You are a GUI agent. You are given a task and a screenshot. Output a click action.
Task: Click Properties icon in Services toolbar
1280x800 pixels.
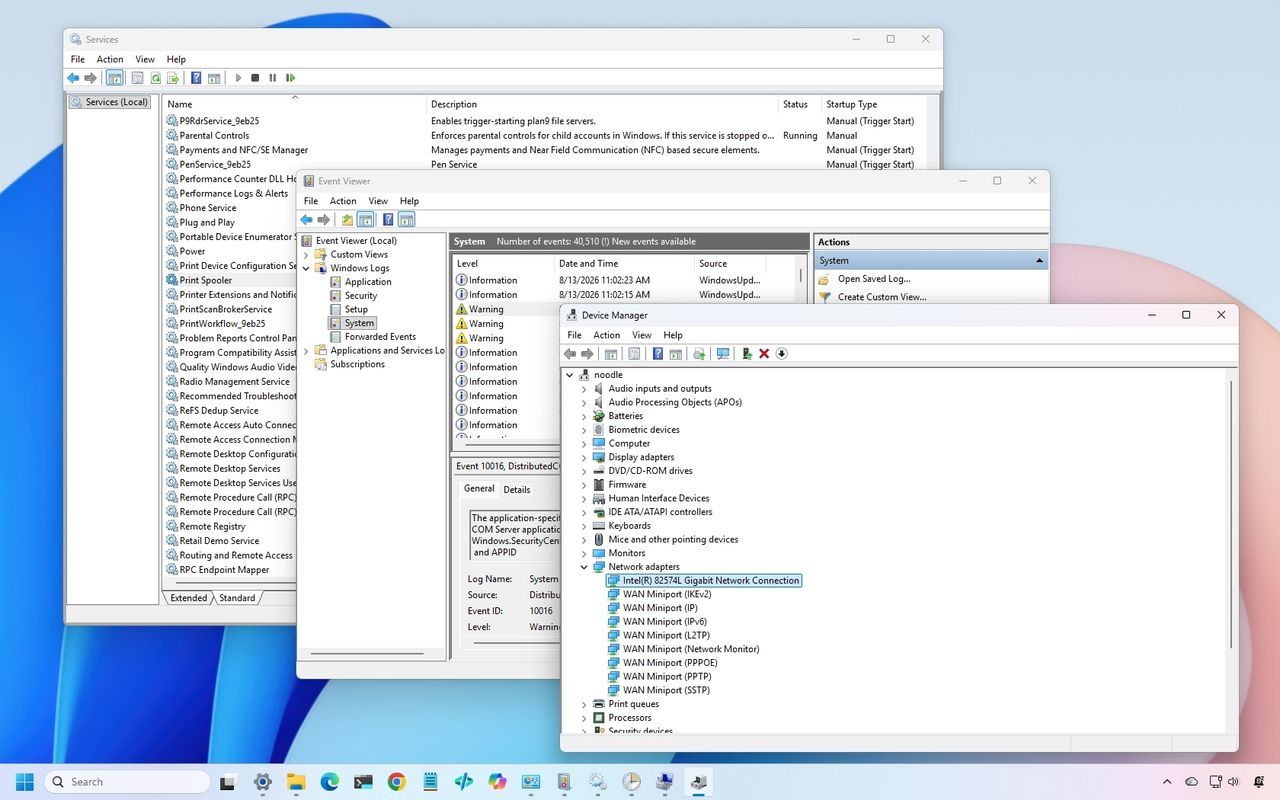coord(137,78)
